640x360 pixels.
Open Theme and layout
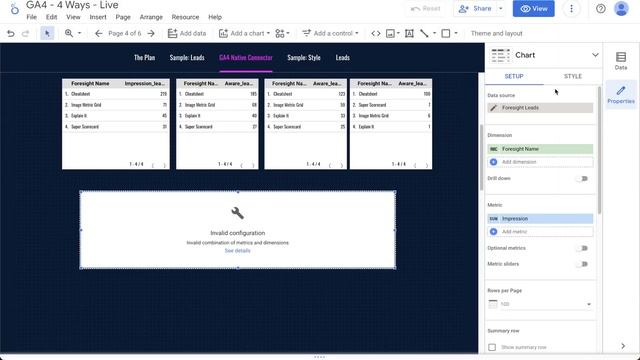(x=496, y=33)
